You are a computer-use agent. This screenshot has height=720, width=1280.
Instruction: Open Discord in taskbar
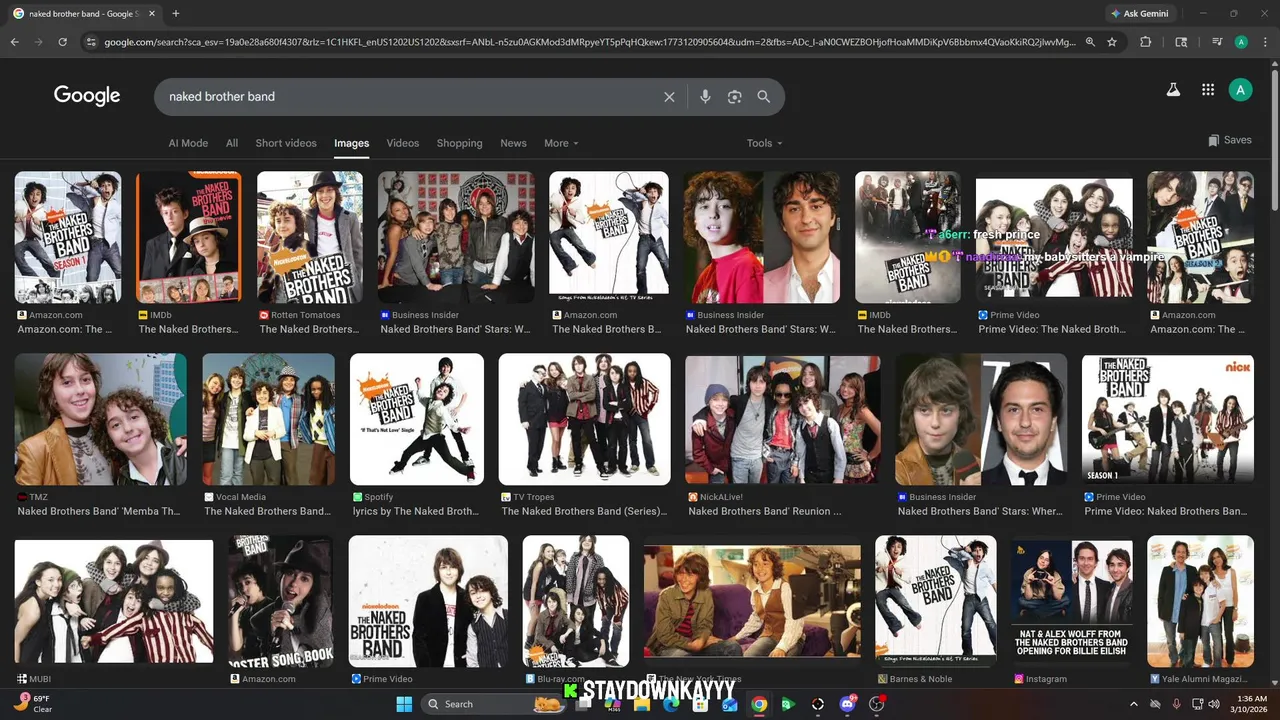tap(849, 704)
